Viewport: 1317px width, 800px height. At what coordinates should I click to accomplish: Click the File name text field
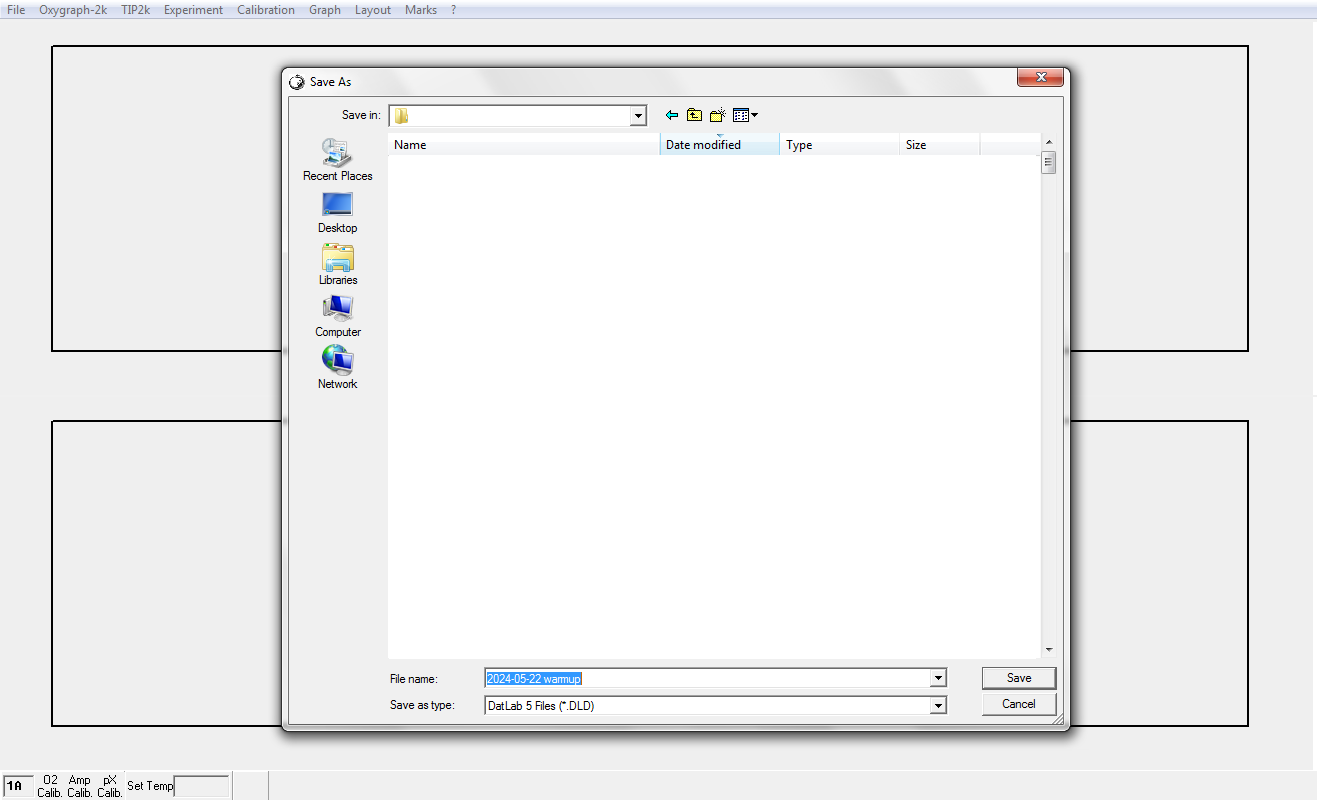point(707,678)
